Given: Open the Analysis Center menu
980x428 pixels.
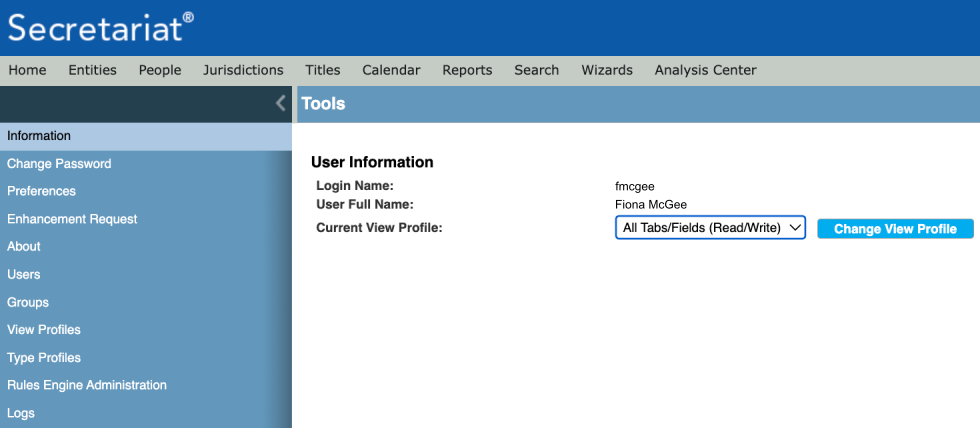Looking at the screenshot, I should 706,70.
